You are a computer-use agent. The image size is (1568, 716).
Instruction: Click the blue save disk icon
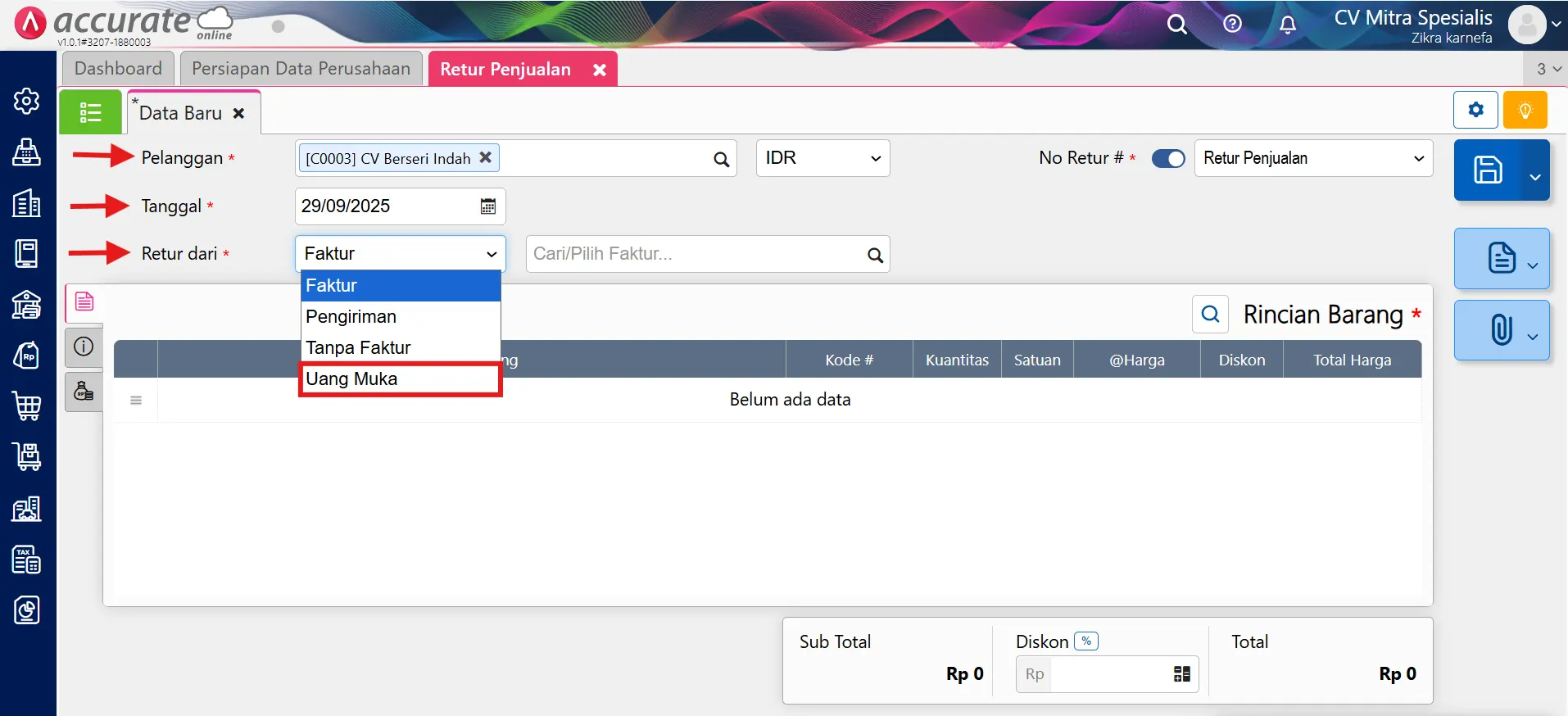click(x=1488, y=170)
